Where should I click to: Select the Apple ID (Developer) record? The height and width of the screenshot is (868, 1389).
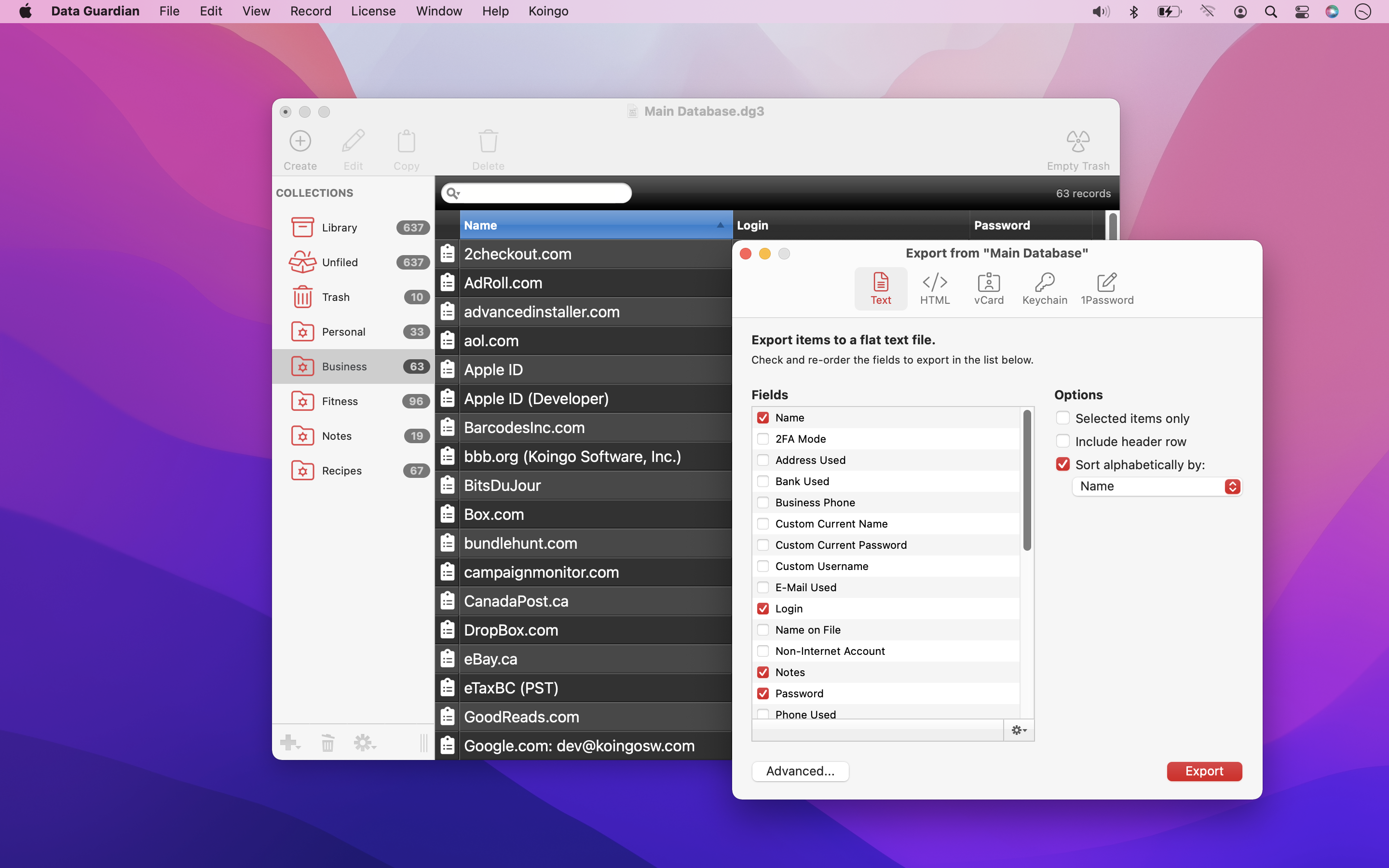(536, 398)
